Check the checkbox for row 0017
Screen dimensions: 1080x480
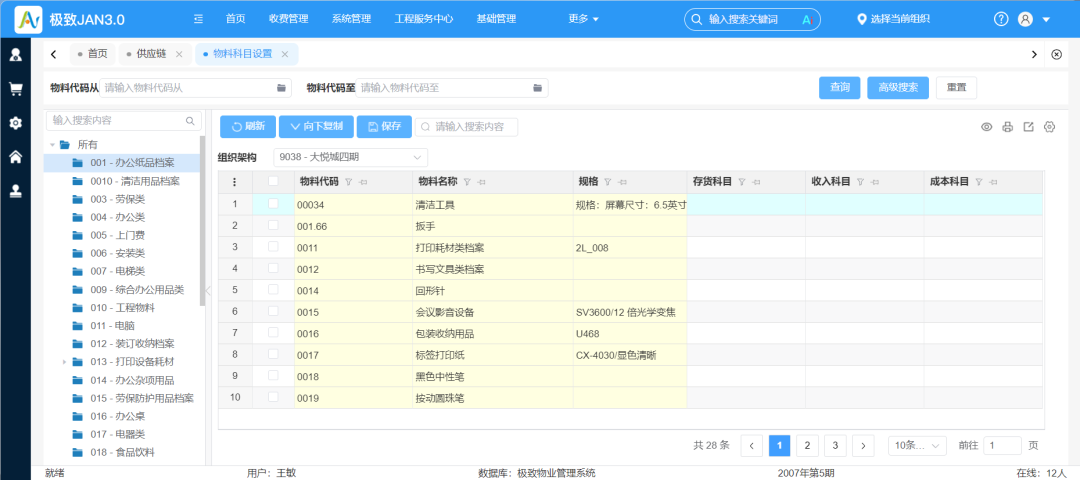coord(273,353)
